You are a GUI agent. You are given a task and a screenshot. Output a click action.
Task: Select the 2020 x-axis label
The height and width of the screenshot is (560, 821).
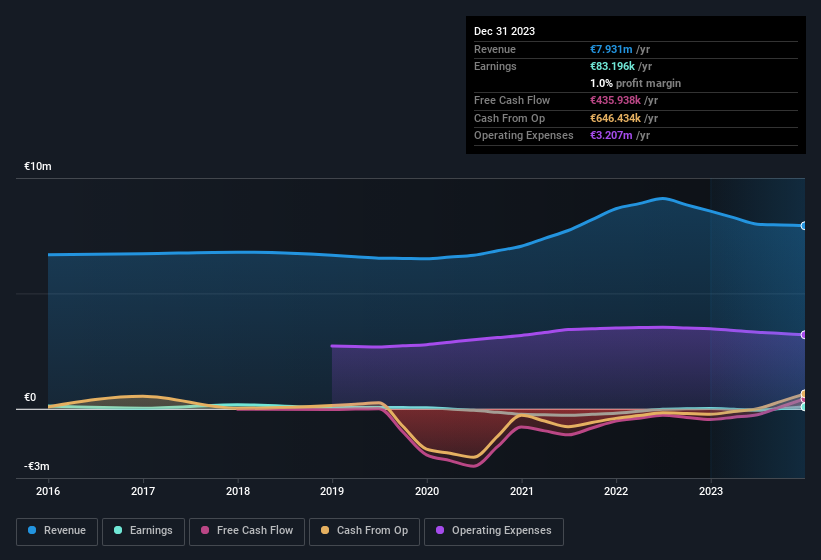pos(427,491)
